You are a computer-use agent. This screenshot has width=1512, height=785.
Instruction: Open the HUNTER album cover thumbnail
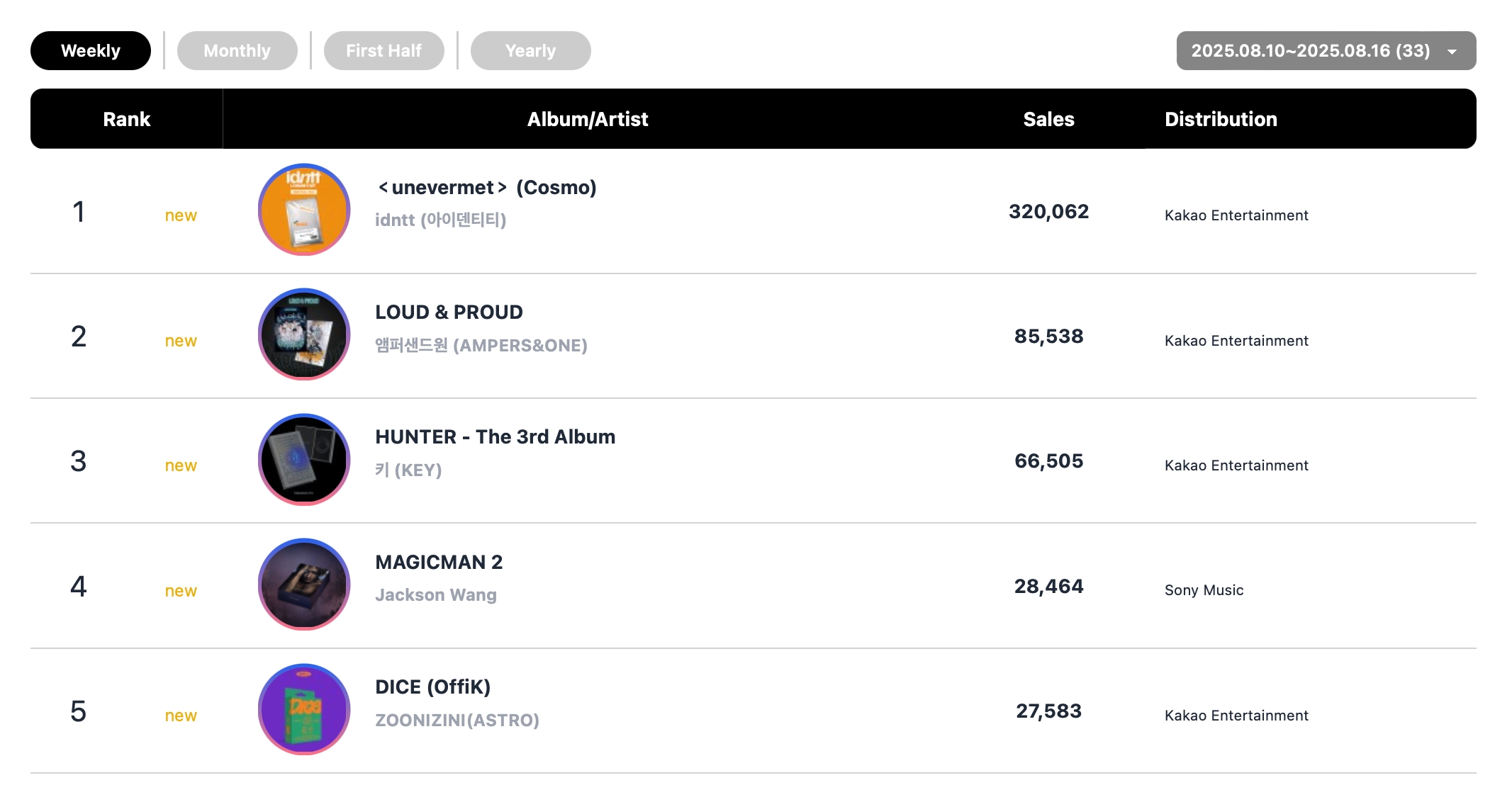pyautogui.click(x=304, y=460)
